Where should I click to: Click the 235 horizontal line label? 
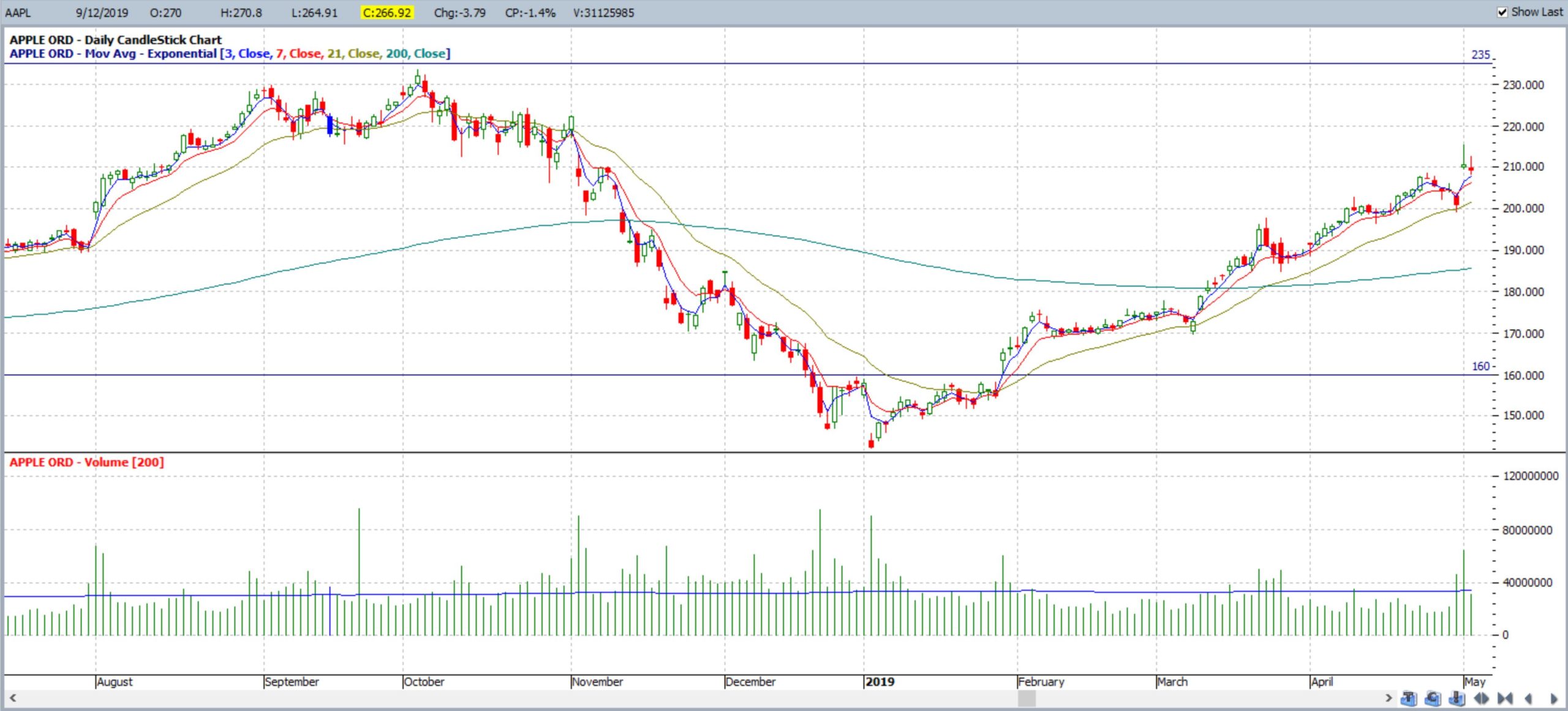1480,55
